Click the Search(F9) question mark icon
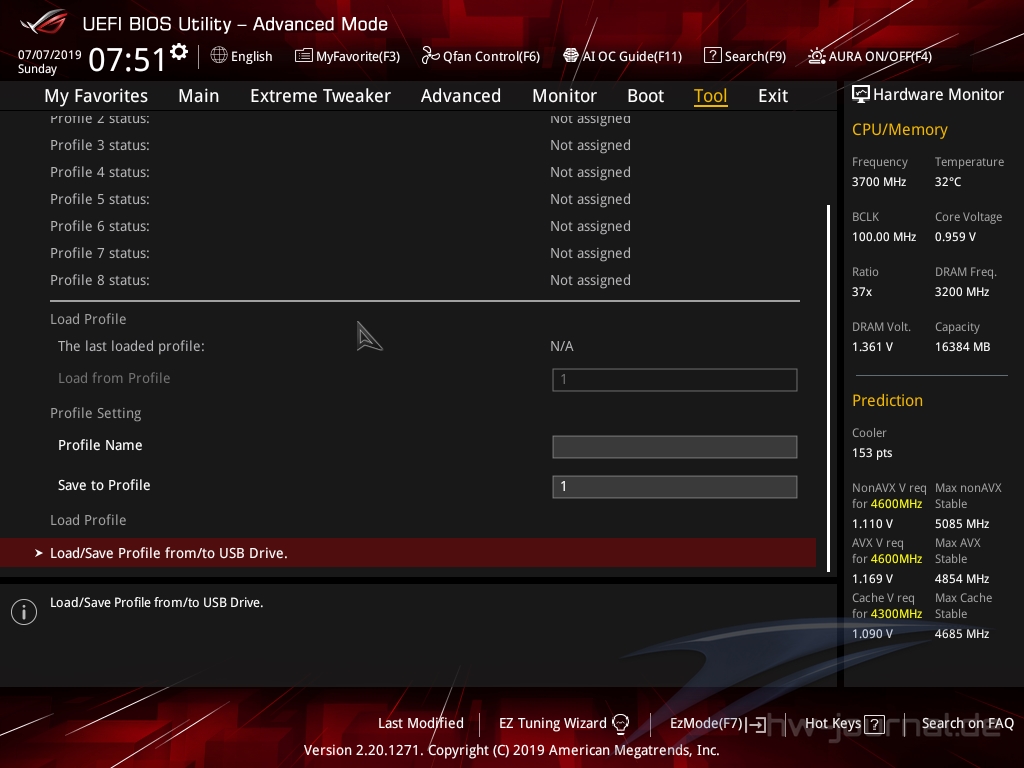1024x768 pixels. tap(712, 56)
